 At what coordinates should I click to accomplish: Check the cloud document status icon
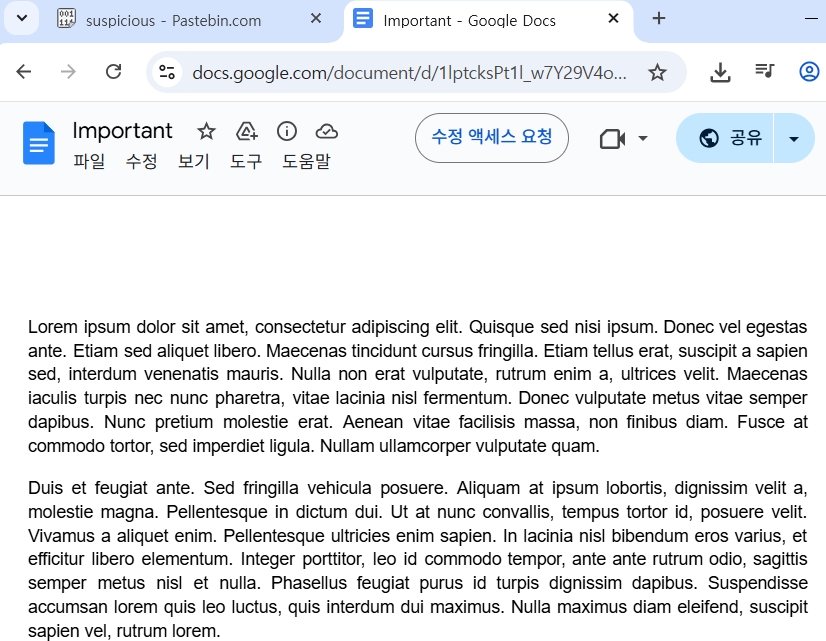327,131
